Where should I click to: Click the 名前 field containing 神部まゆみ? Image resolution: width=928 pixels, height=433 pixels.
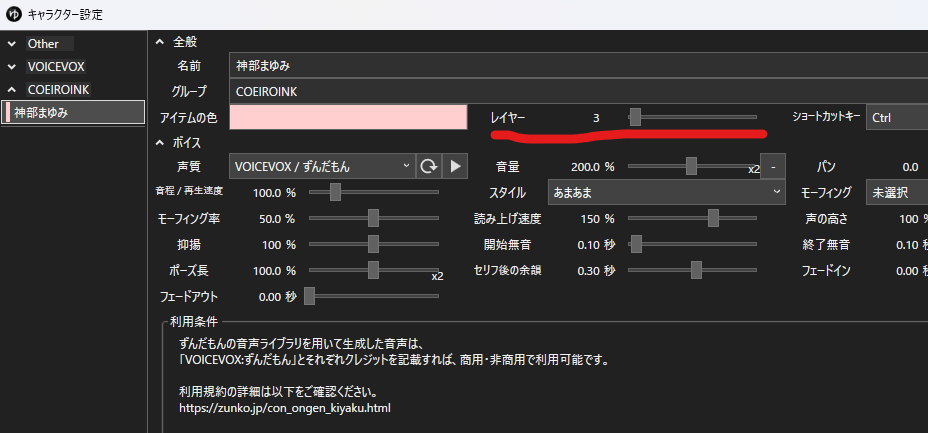[x=578, y=66]
